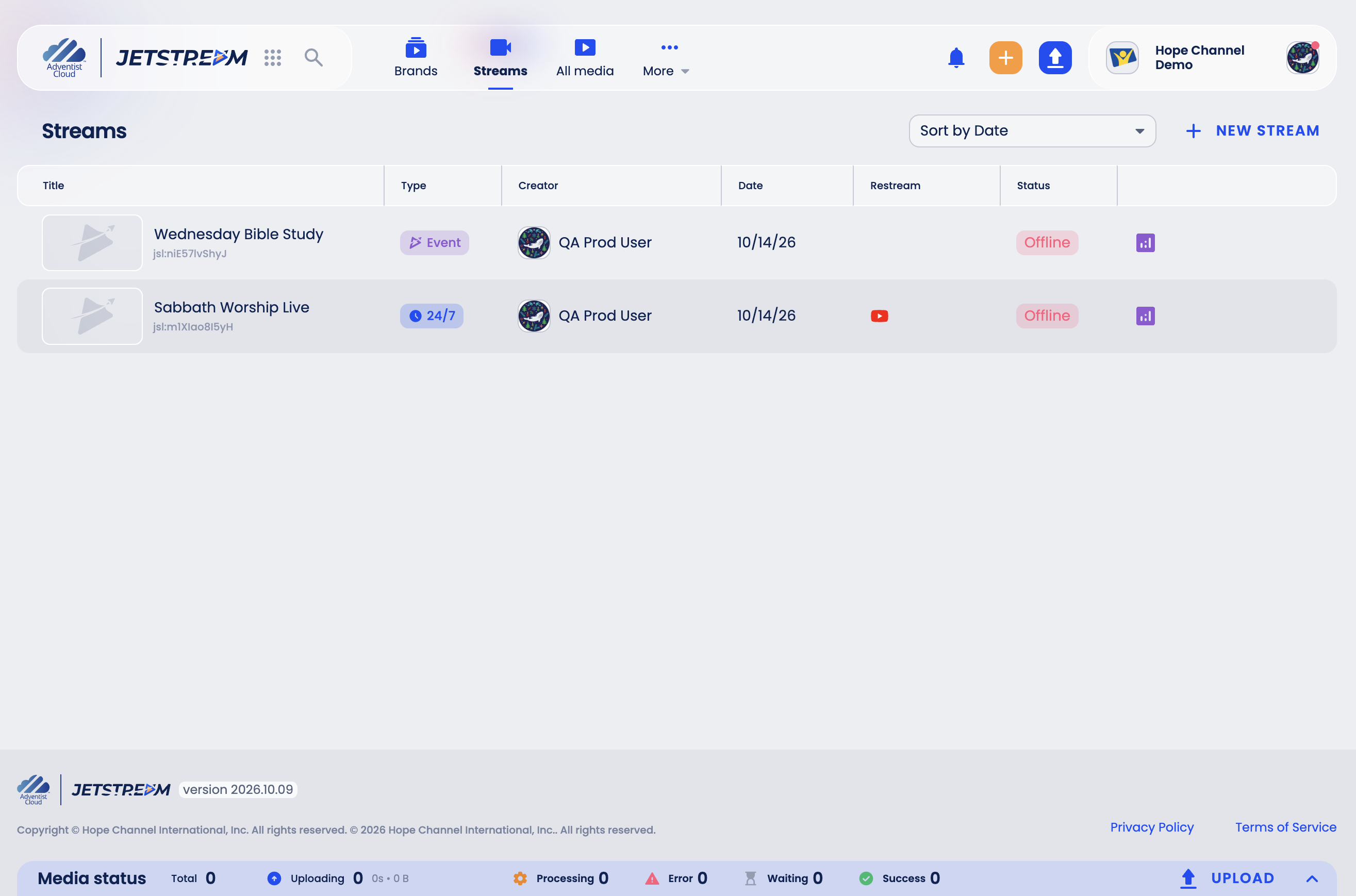Screen dimensions: 1356x896
Task: Click the user profile avatar
Action: [1302, 58]
